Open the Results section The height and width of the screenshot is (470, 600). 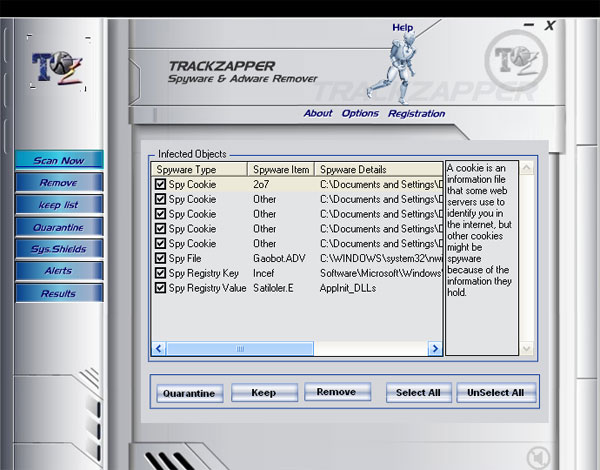tap(59, 294)
